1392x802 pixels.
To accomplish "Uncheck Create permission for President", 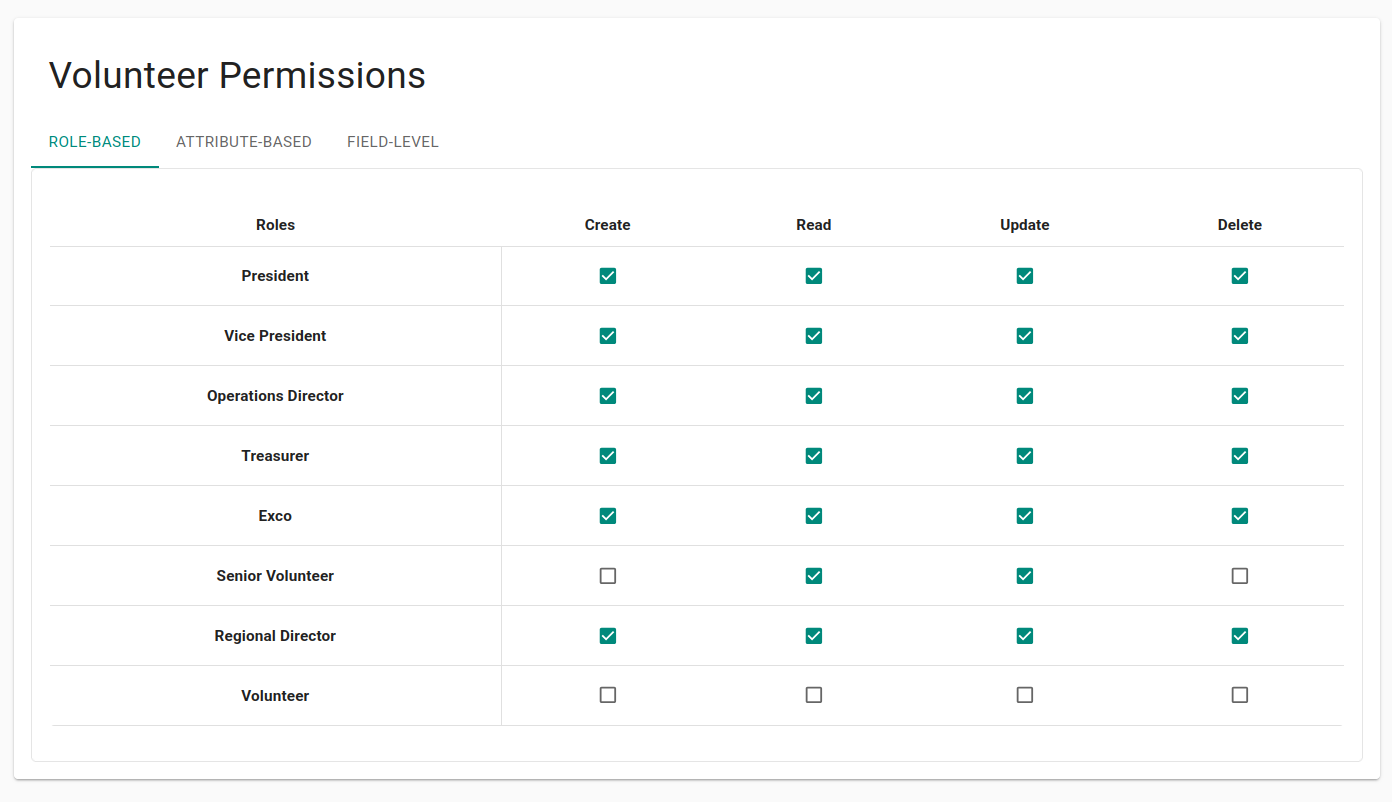I will pyautogui.click(x=608, y=276).
